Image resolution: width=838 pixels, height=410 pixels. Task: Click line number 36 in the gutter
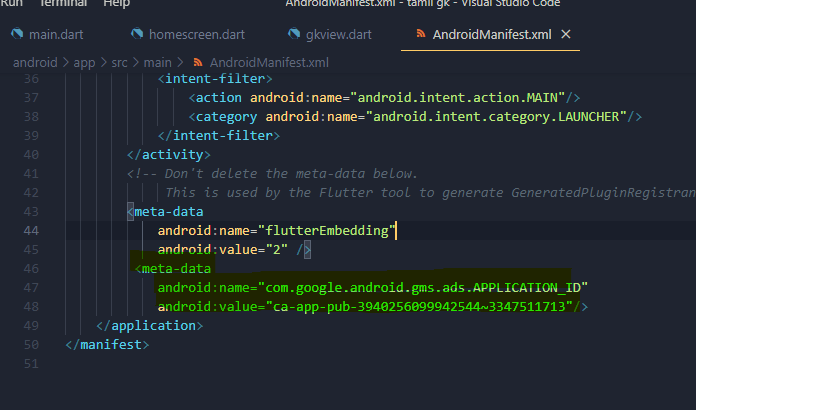[x=31, y=79]
